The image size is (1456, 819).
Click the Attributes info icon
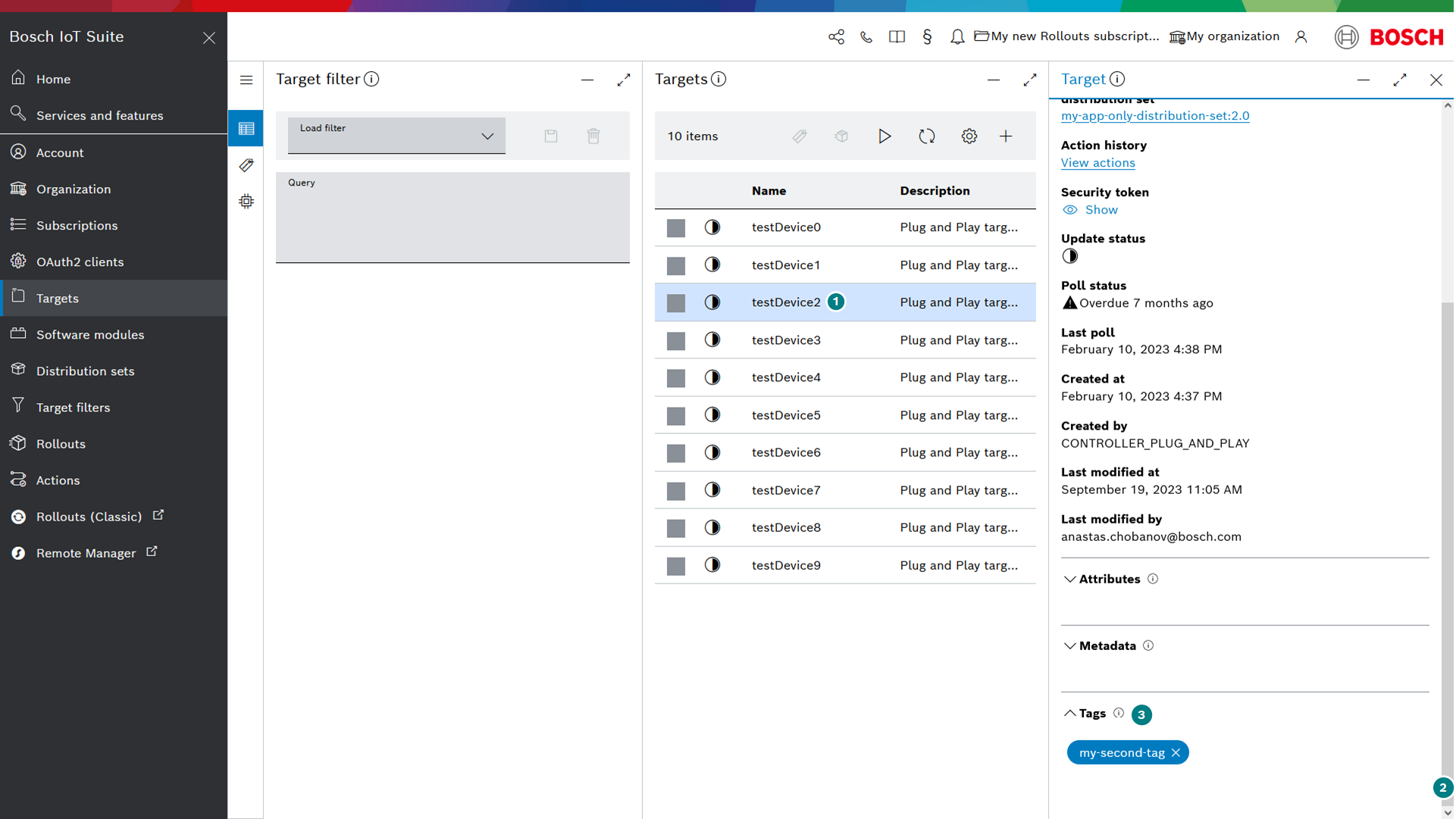(1153, 579)
